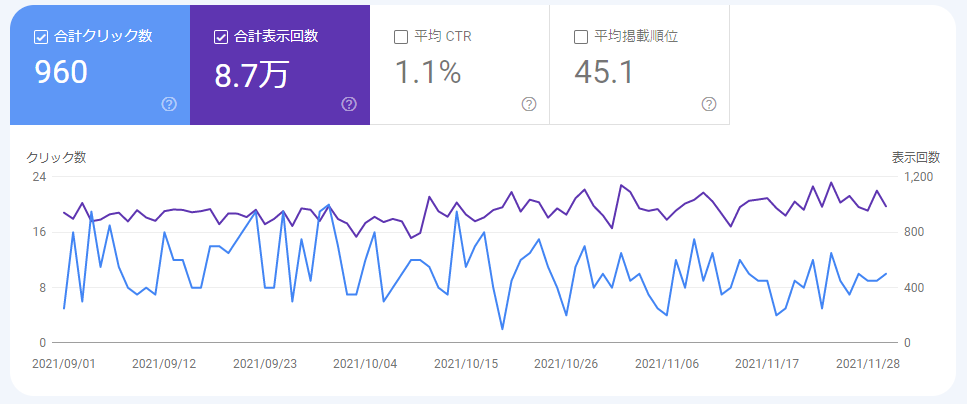The image size is (967, 404).
Task: Click the 2021/09/12 date label
Action: tap(164, 363)
